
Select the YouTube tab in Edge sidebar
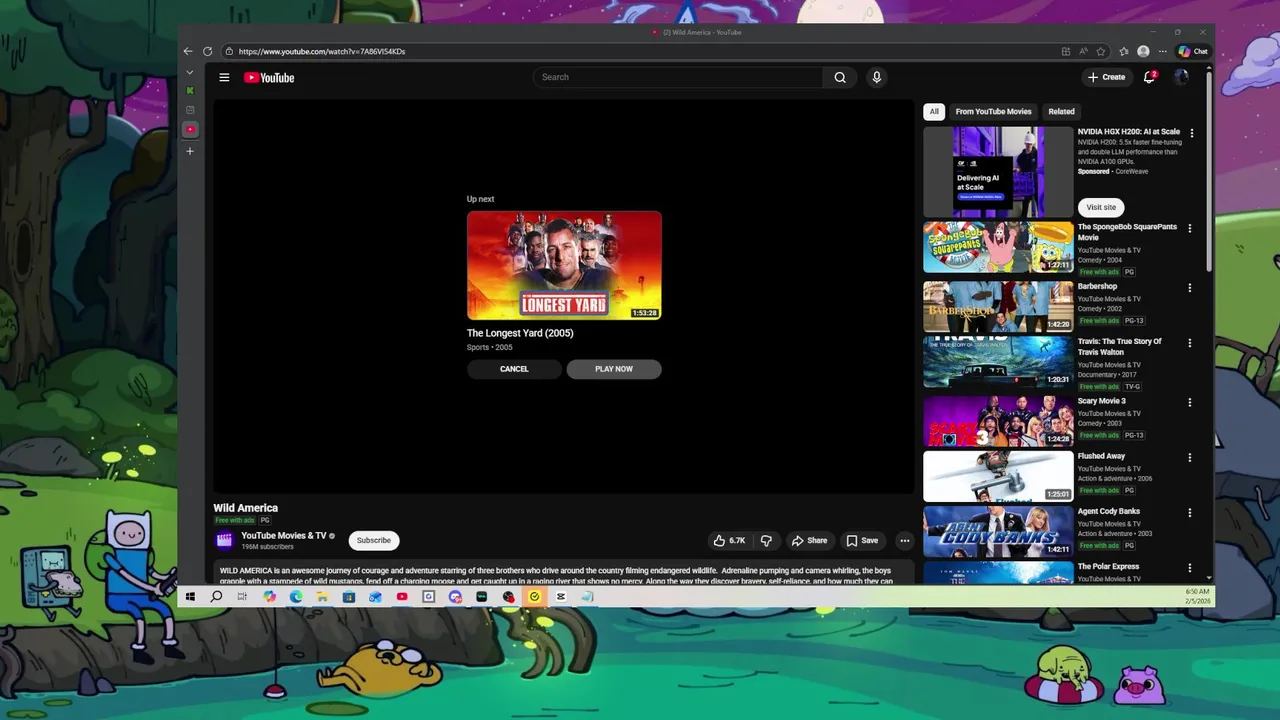click(x=190, y=129)
